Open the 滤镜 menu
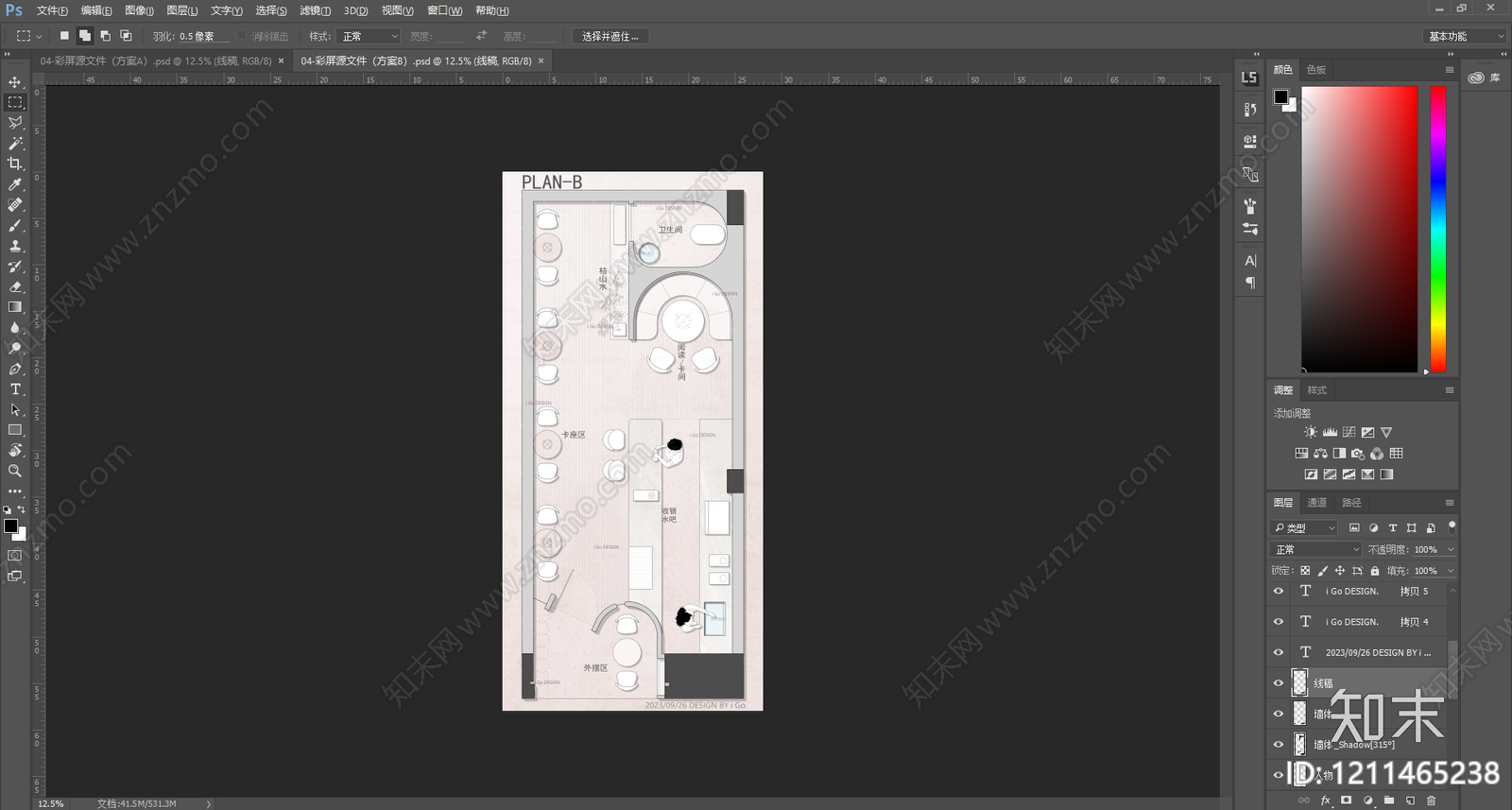The image size is (1512, 810). pyautogui.click(x=315, y=10)
